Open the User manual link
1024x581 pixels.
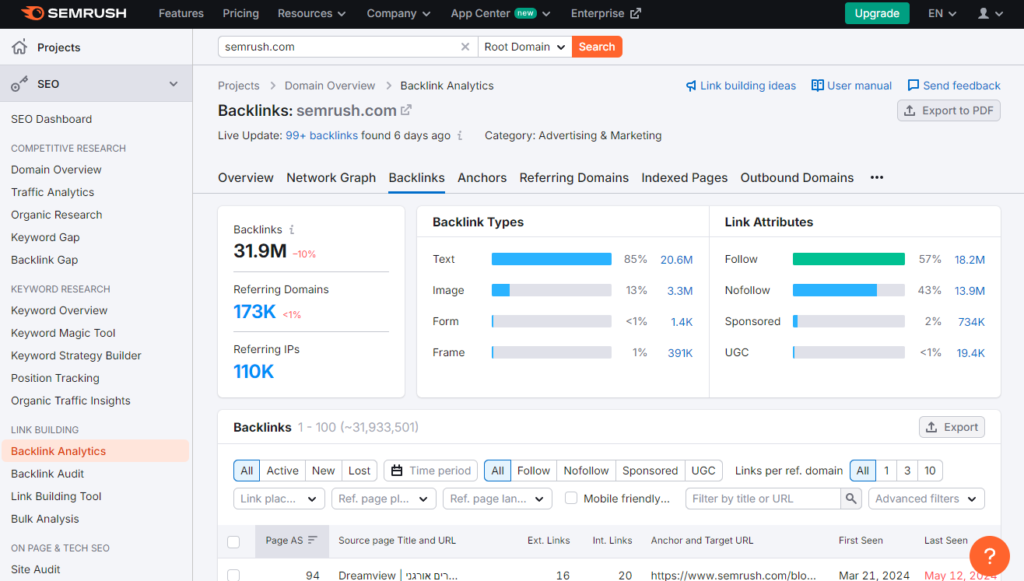(851, 86)
